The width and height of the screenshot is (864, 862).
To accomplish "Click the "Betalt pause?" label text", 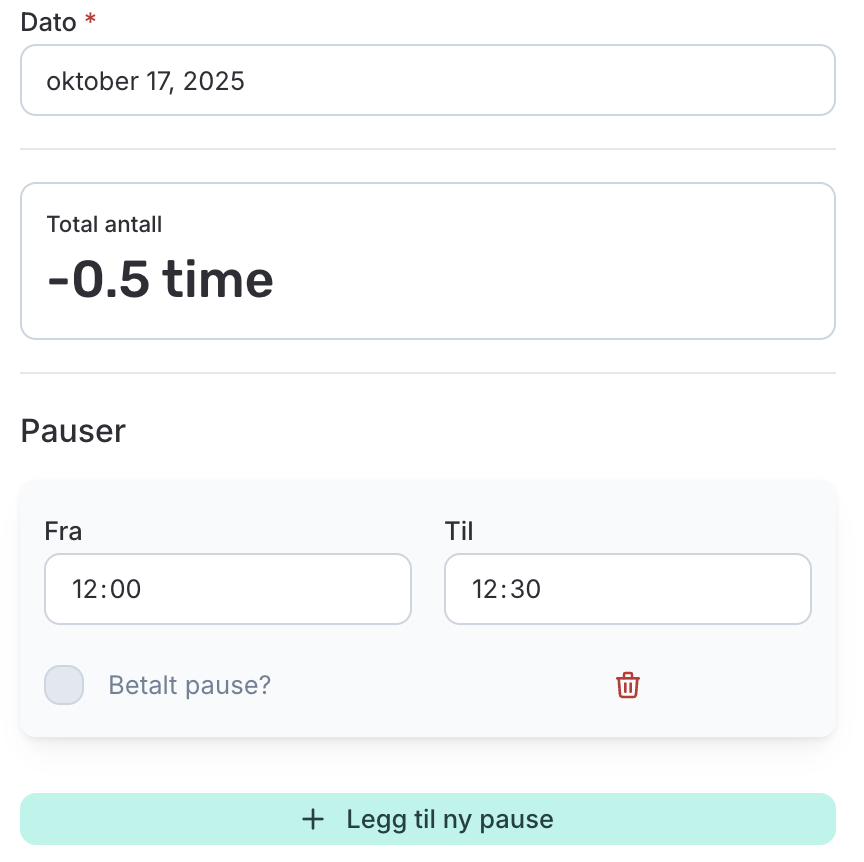I will click(x=190, y=686).
